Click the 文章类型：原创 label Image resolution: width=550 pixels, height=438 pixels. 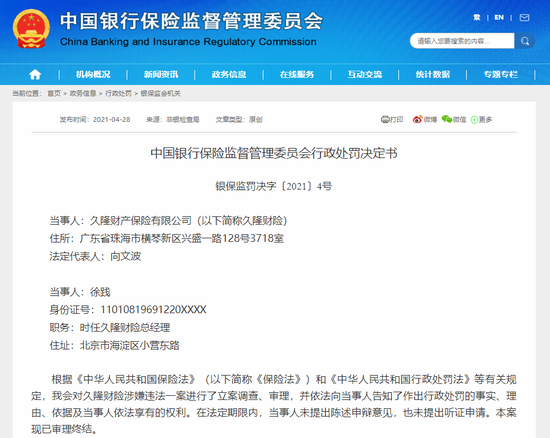coord(239,120)
